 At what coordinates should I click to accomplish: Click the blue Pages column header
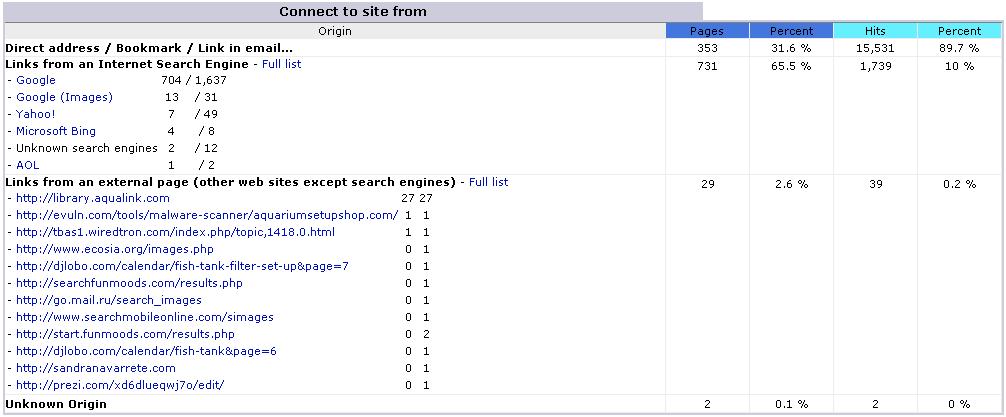coord(707,31)
